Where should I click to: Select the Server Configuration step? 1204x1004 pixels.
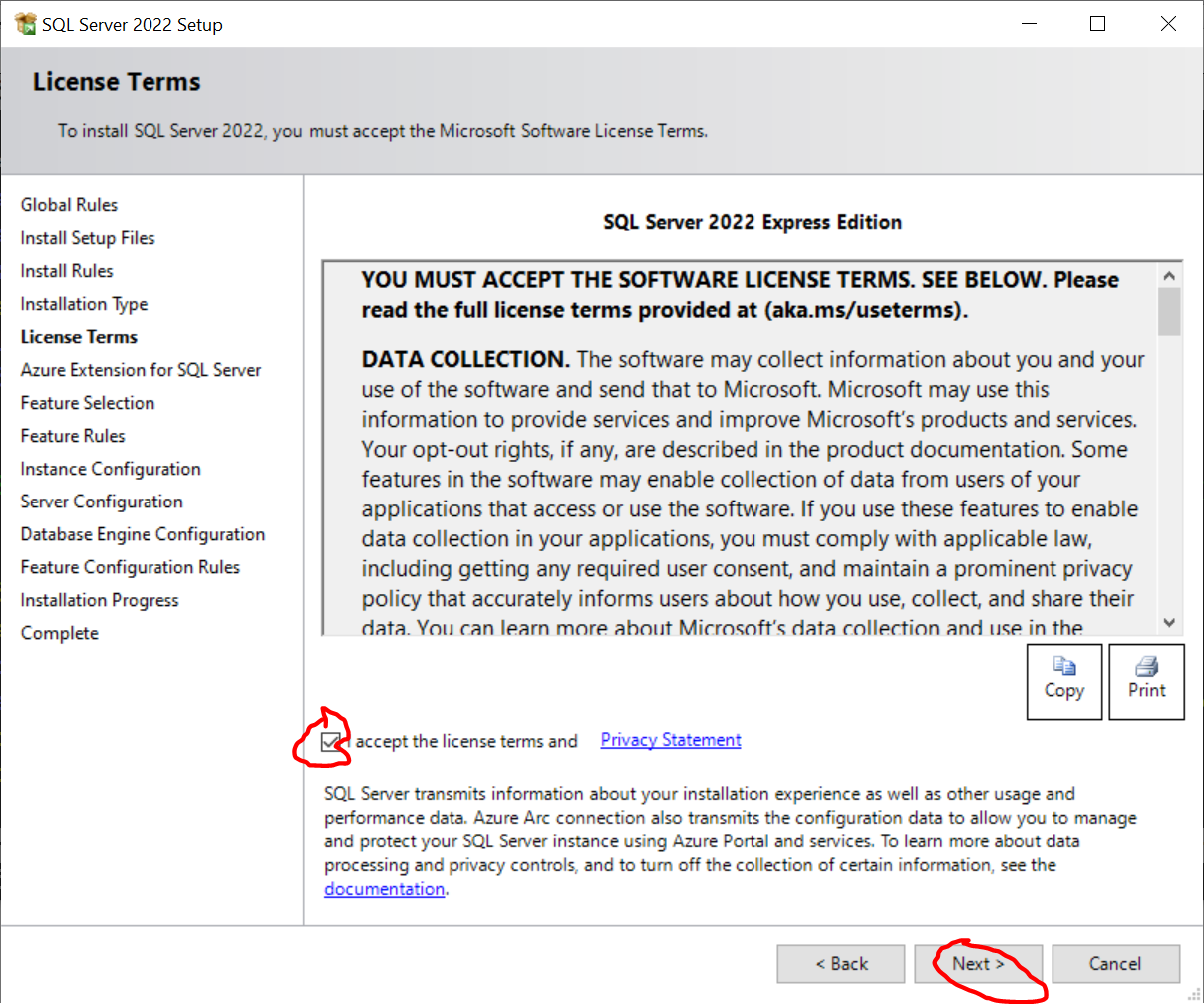pyautogui.click(x=102, y=502)
